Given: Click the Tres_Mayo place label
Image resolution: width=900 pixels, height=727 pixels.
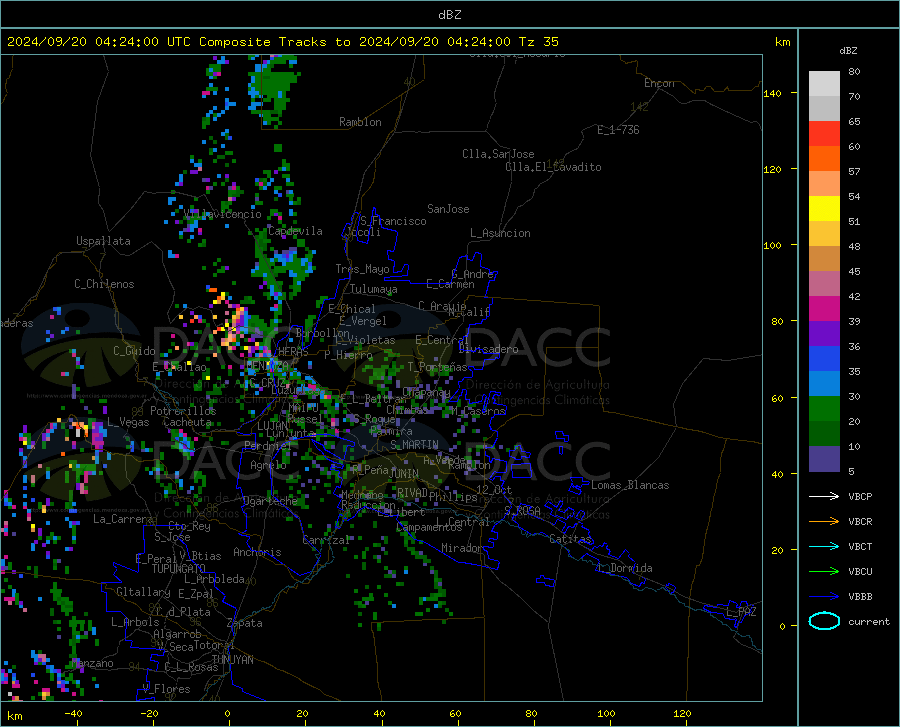Looking at the screenshot, I should (x=362, y=269).
